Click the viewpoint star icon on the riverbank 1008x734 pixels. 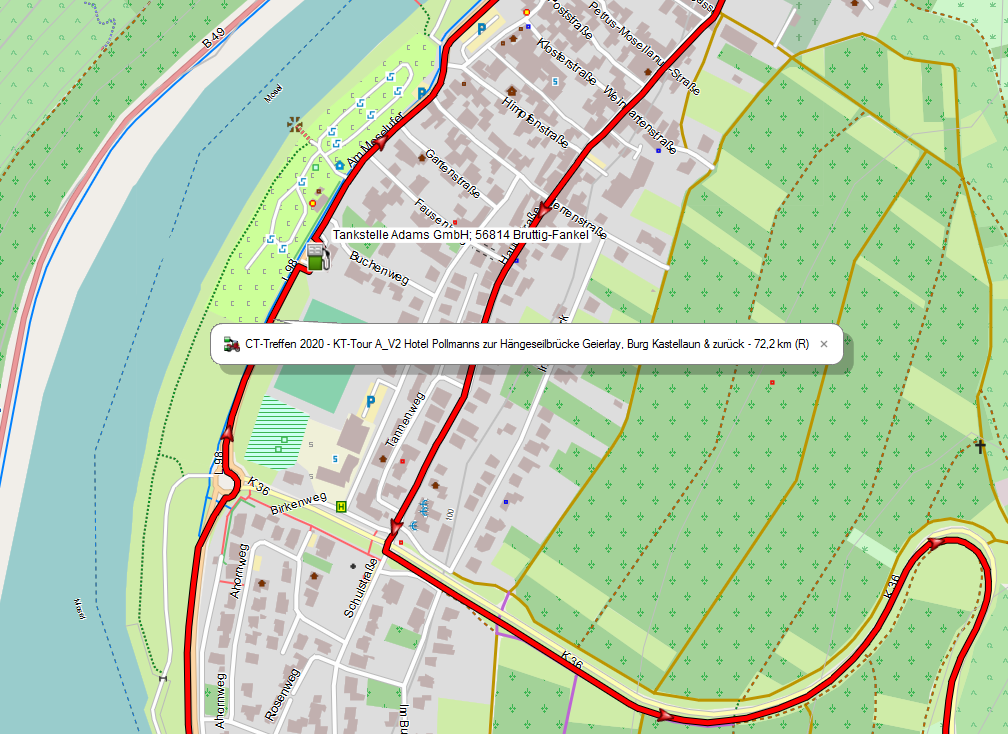[x=294, y=124]
